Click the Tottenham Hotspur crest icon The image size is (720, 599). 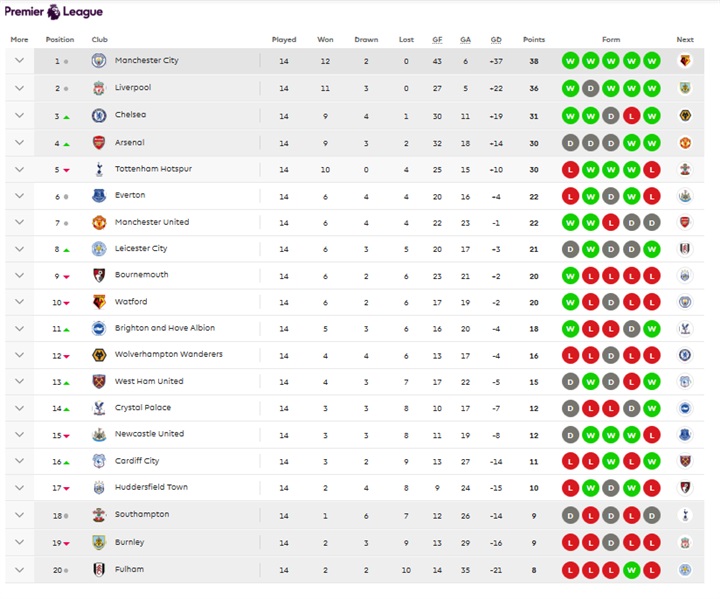tap(99, 169)
